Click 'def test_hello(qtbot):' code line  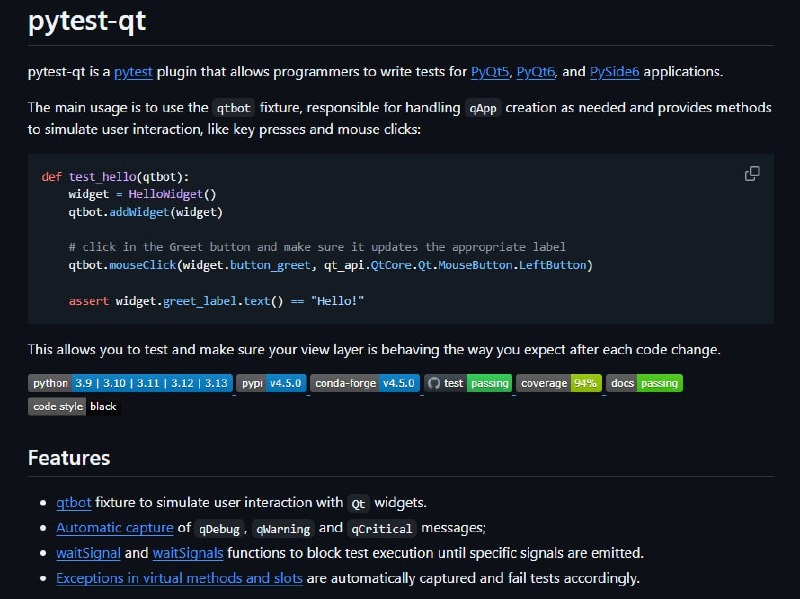click(x=115, y=177)
